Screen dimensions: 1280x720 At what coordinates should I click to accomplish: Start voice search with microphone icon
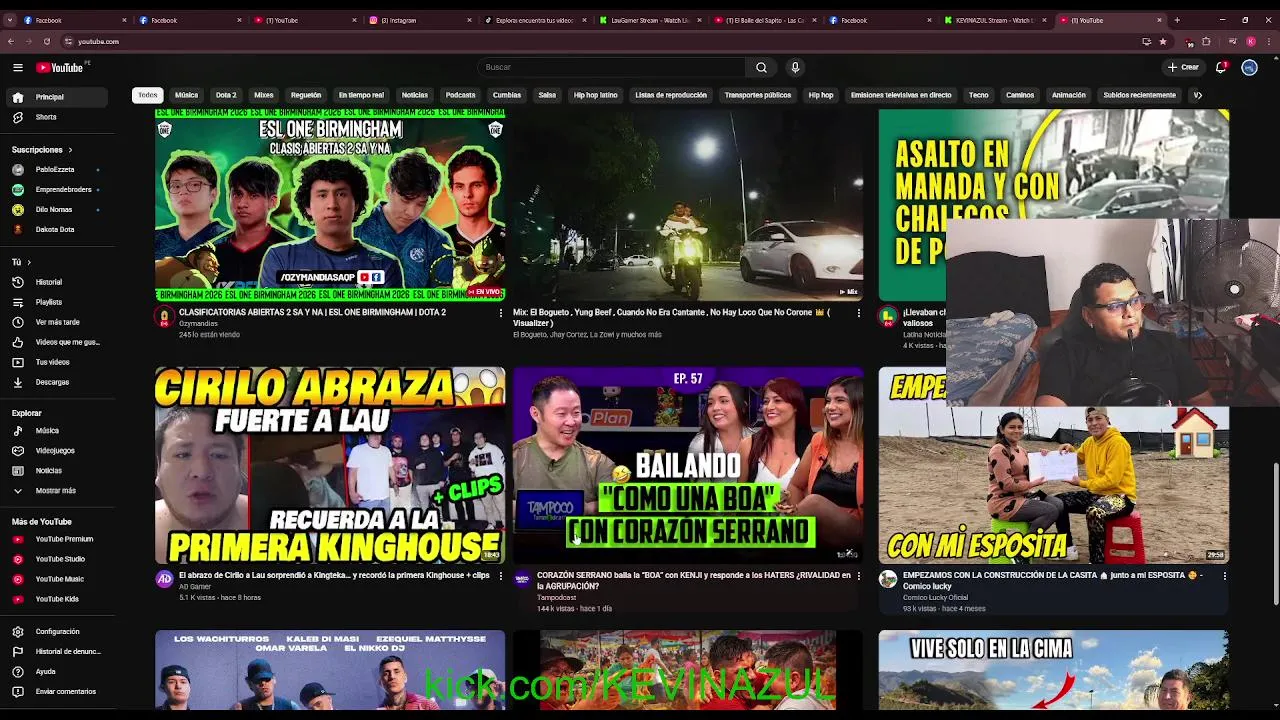tap(795, 67)
